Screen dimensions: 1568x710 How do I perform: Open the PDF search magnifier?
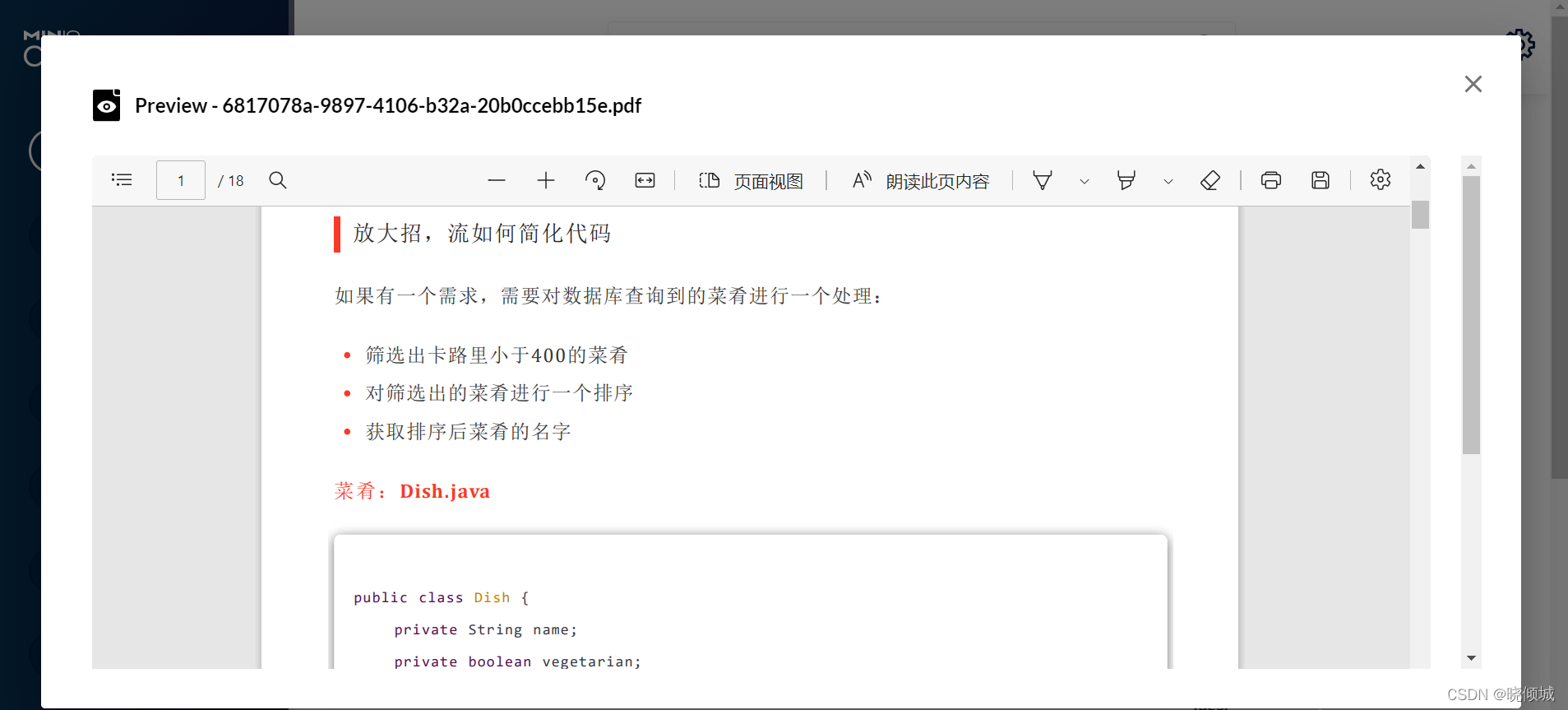(278, 180)
